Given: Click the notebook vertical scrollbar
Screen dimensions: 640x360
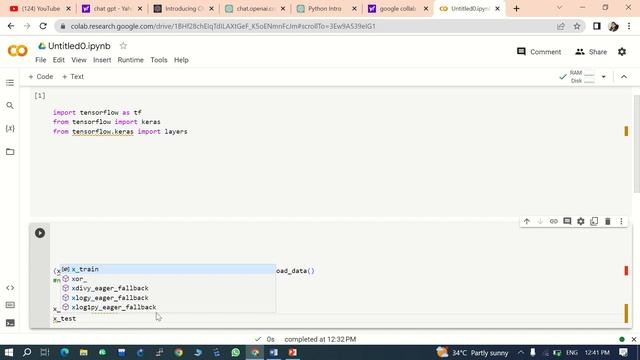Looking at the screenshot, I should pyautogui.click(x=636, y=144).
